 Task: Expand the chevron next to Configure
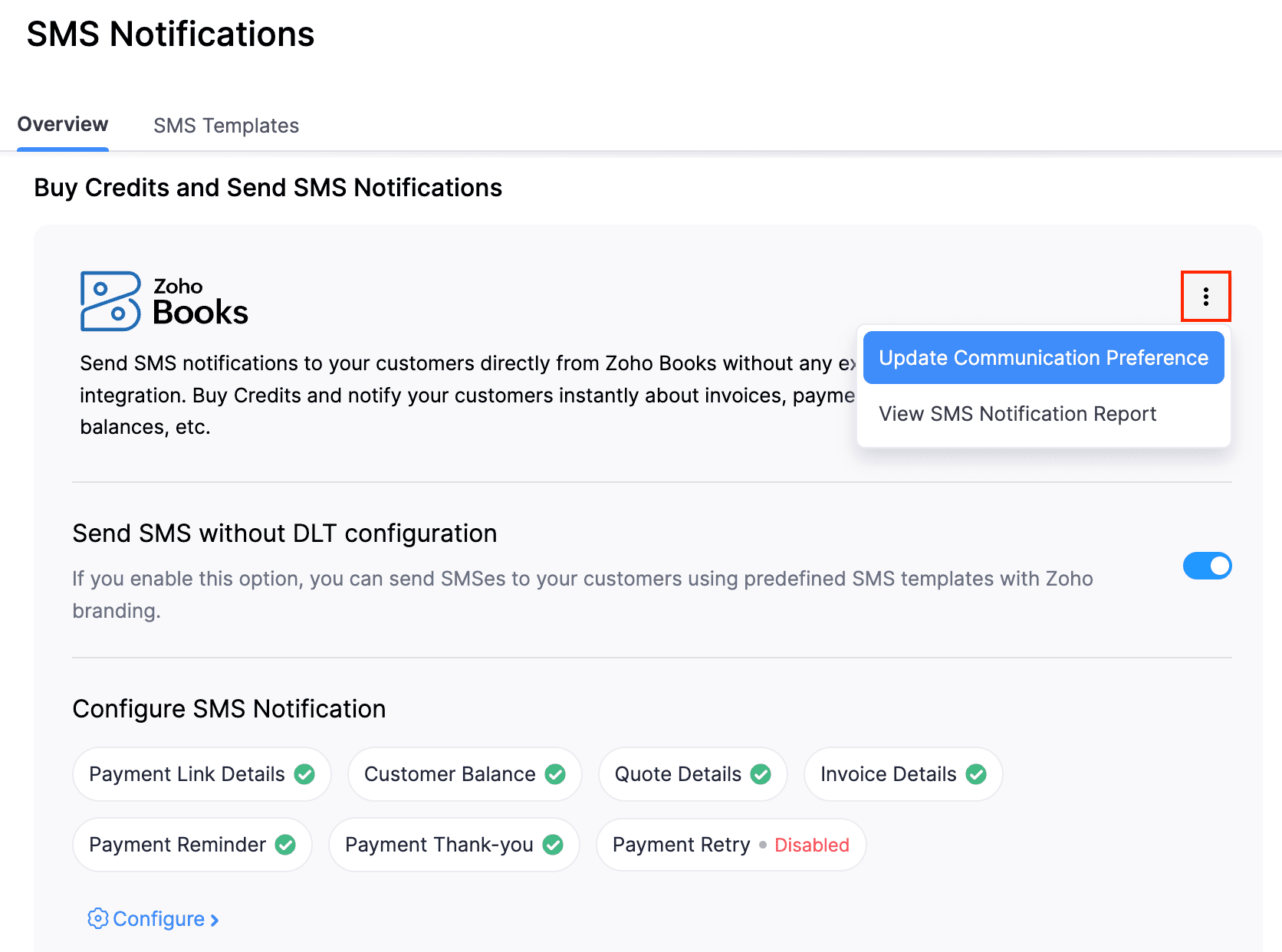click(215, 920)
